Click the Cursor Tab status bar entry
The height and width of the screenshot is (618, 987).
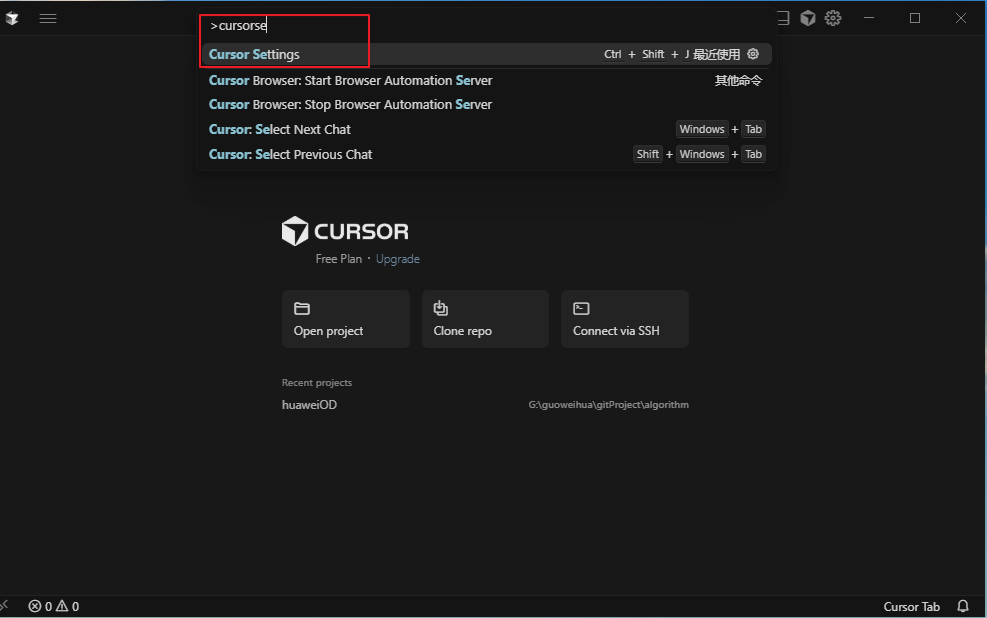(911, 607)
